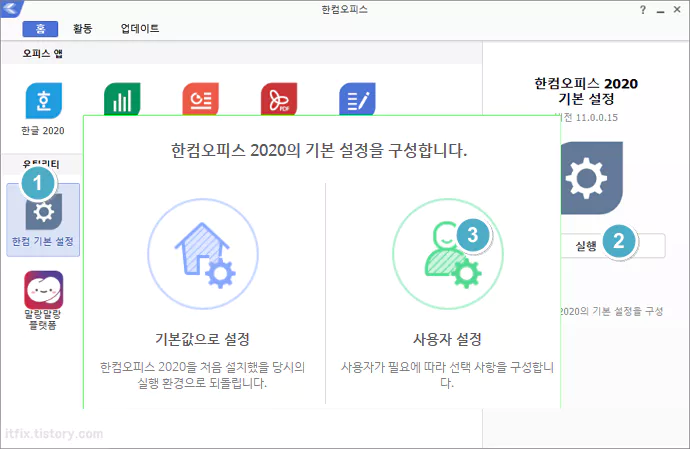Open the 활동 tab

(x=83, y=29)
